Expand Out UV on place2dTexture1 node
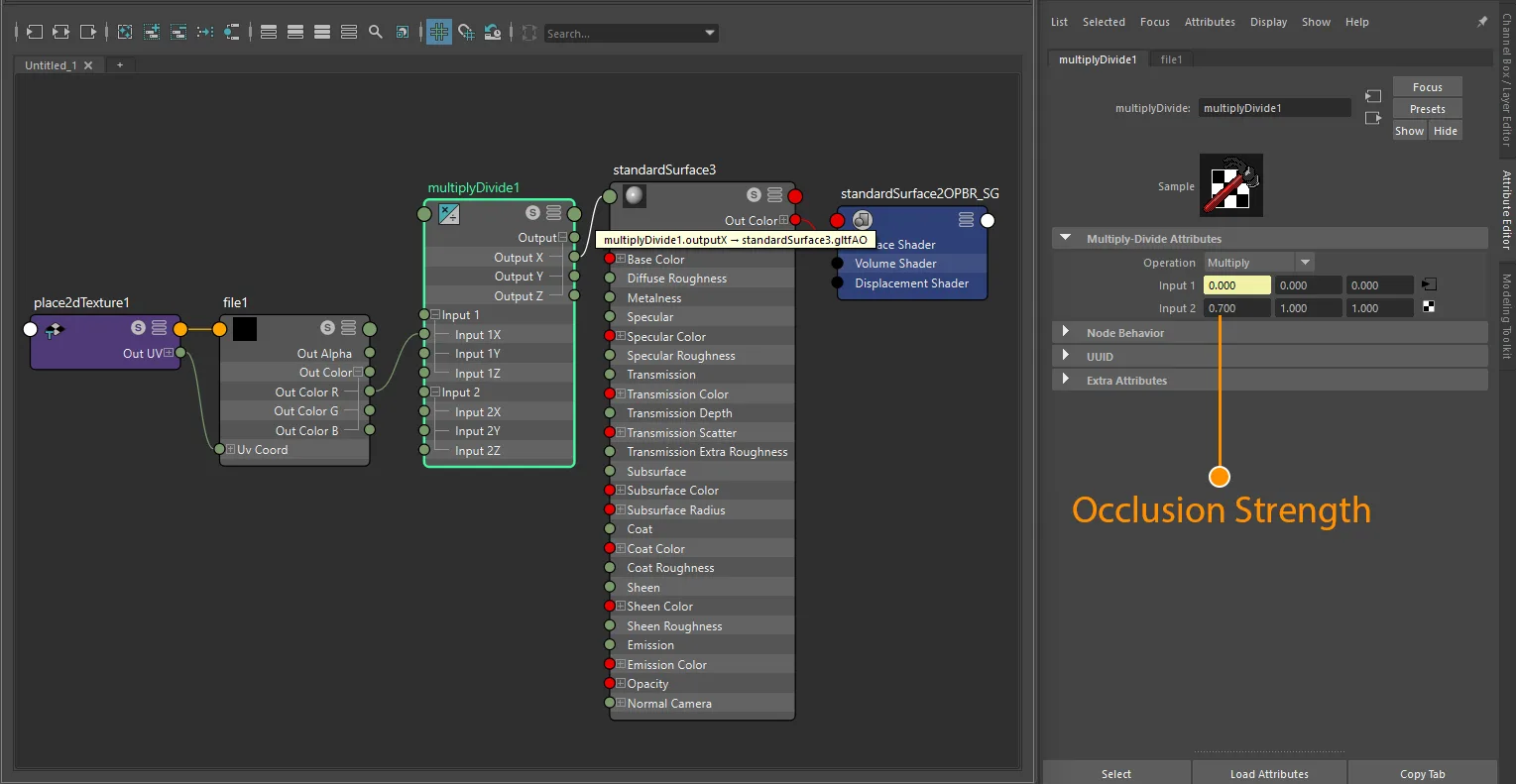 tap(169, 354)
